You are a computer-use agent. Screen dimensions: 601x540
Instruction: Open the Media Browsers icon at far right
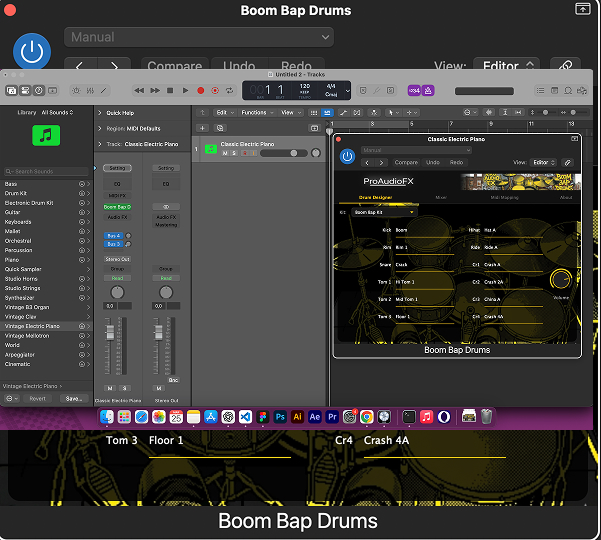tap(582, 91)
